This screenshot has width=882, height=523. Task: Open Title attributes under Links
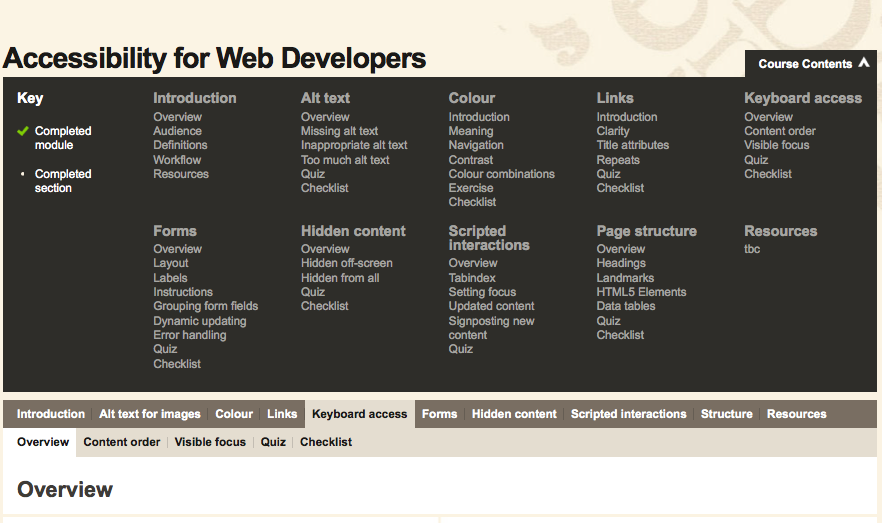coord(632,145)
